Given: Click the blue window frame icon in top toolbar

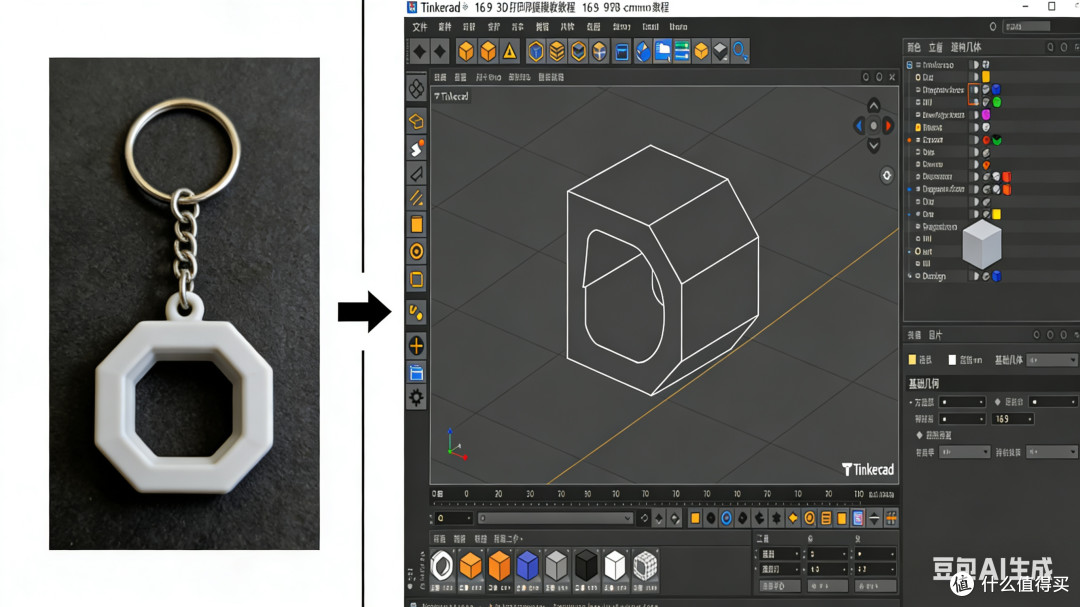Looking at the screenshot, I should pyautogui.click(x=621, y=52).
